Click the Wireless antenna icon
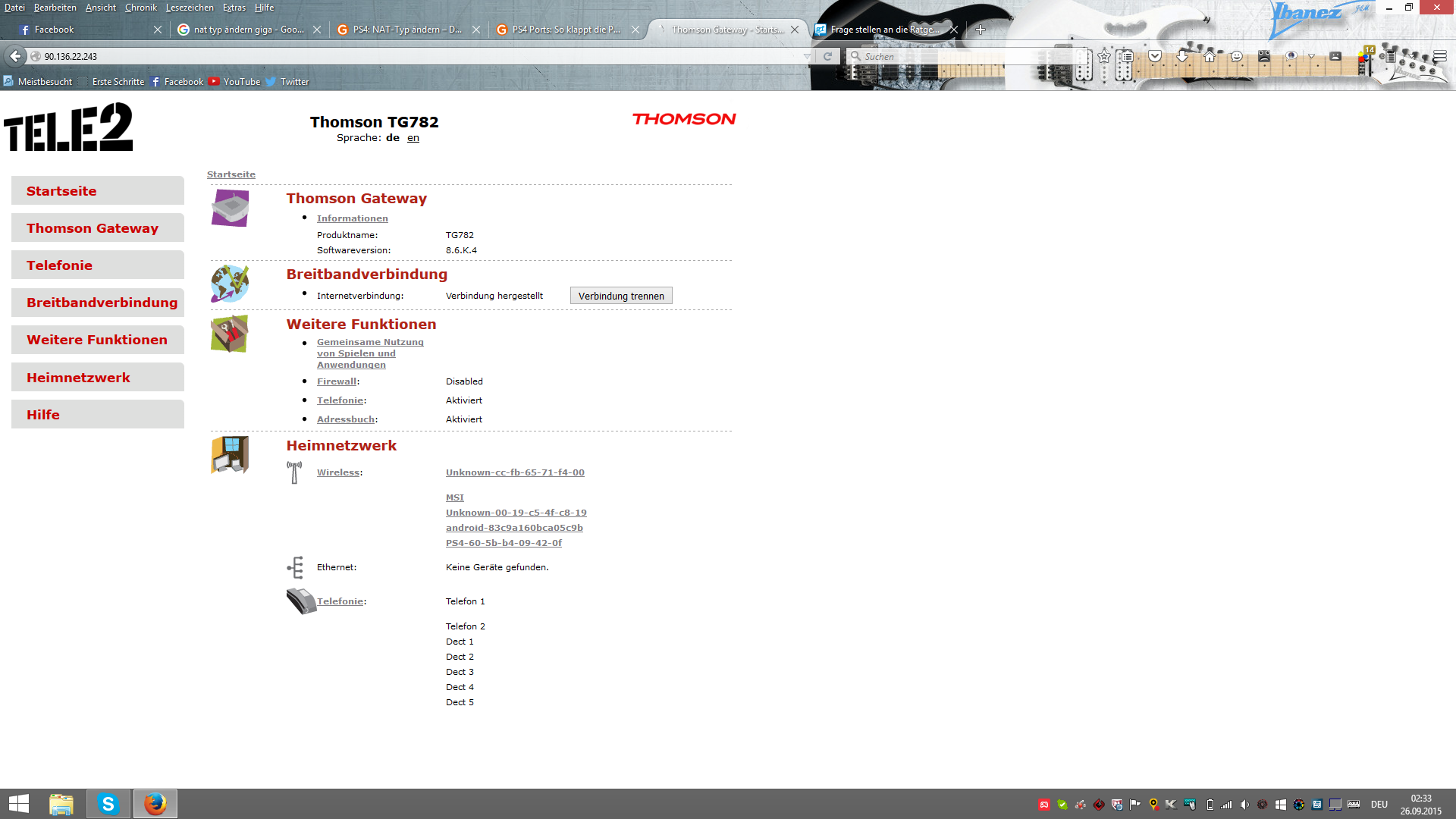 click(294, 472)
